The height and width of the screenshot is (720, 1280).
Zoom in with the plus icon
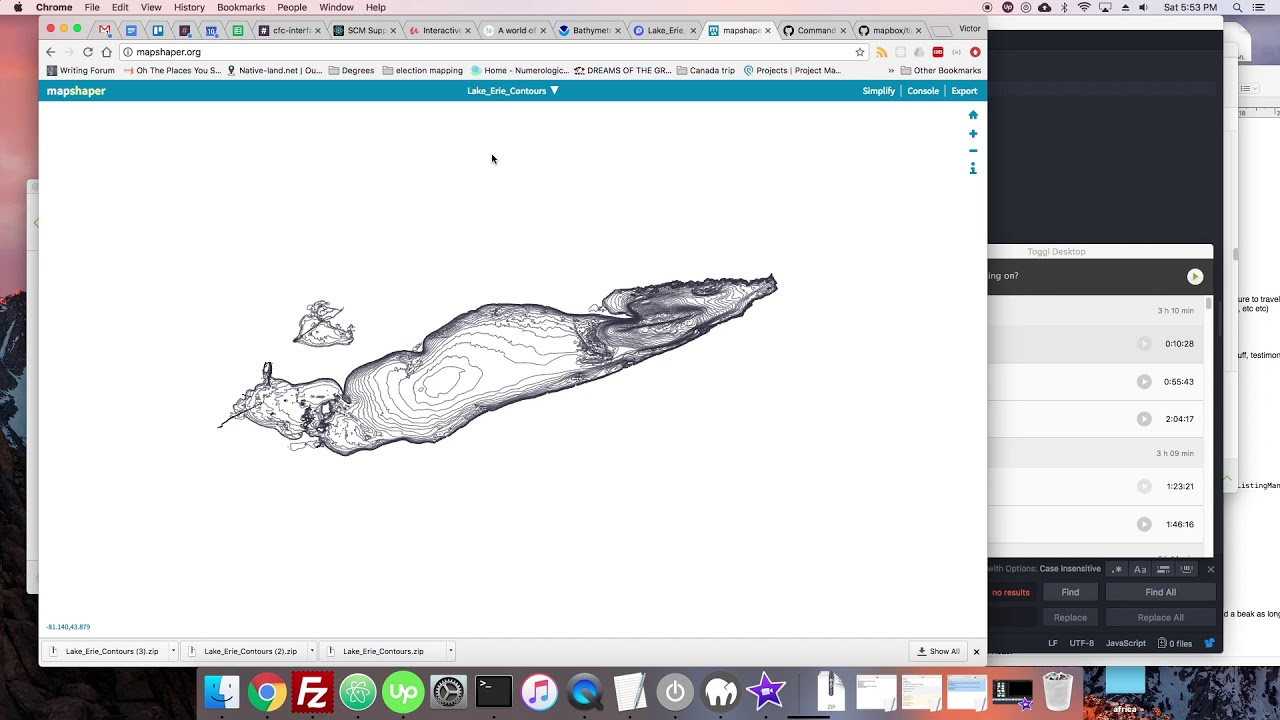[x=973, y=133]
